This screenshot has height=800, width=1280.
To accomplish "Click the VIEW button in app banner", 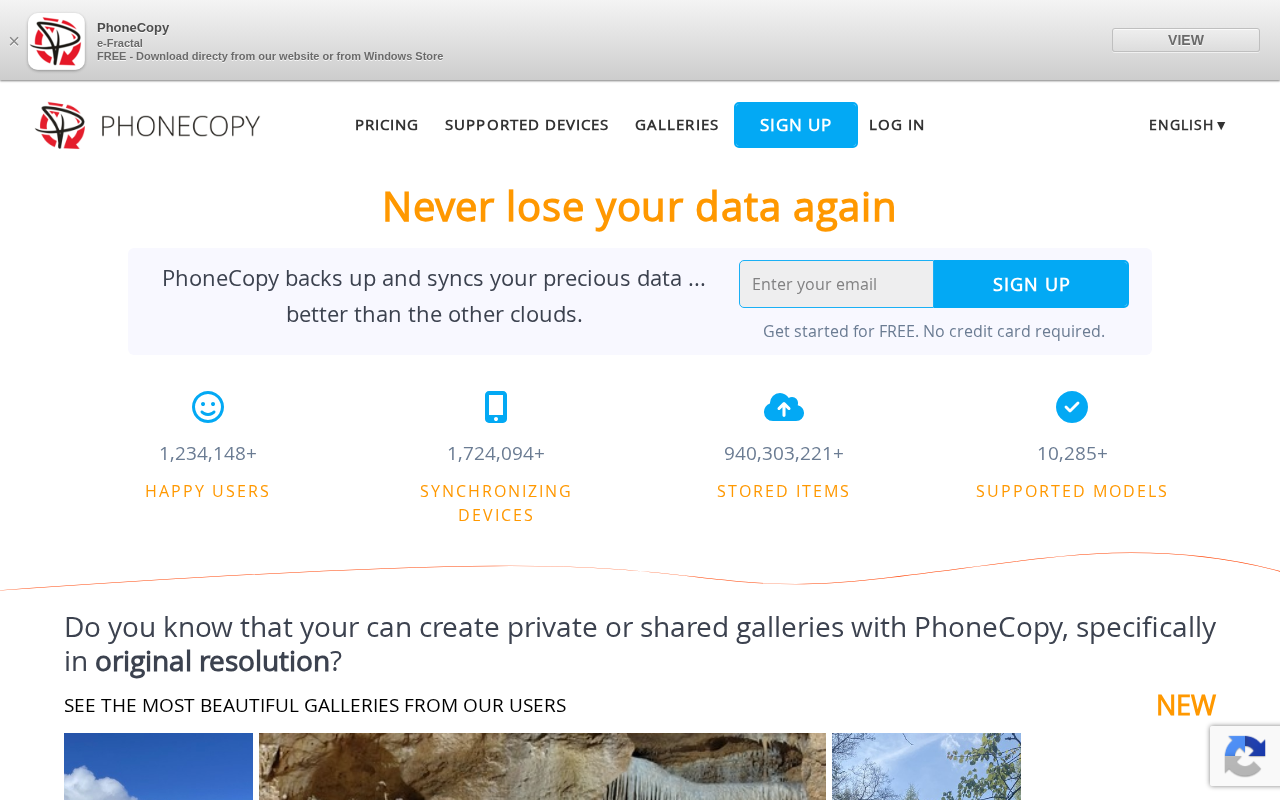I will coord(1186,40).
